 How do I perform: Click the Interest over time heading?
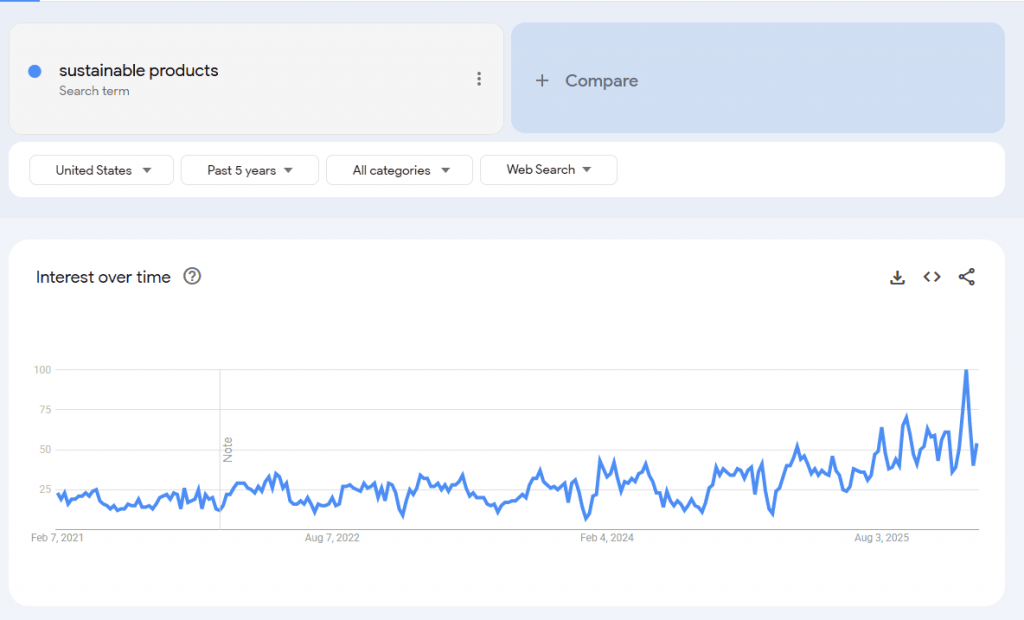(x=102, y=277)
